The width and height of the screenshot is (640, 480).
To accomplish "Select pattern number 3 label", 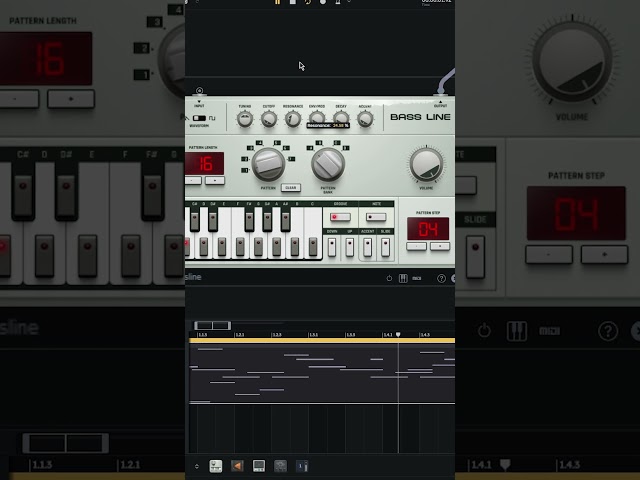I will (250, 148).
